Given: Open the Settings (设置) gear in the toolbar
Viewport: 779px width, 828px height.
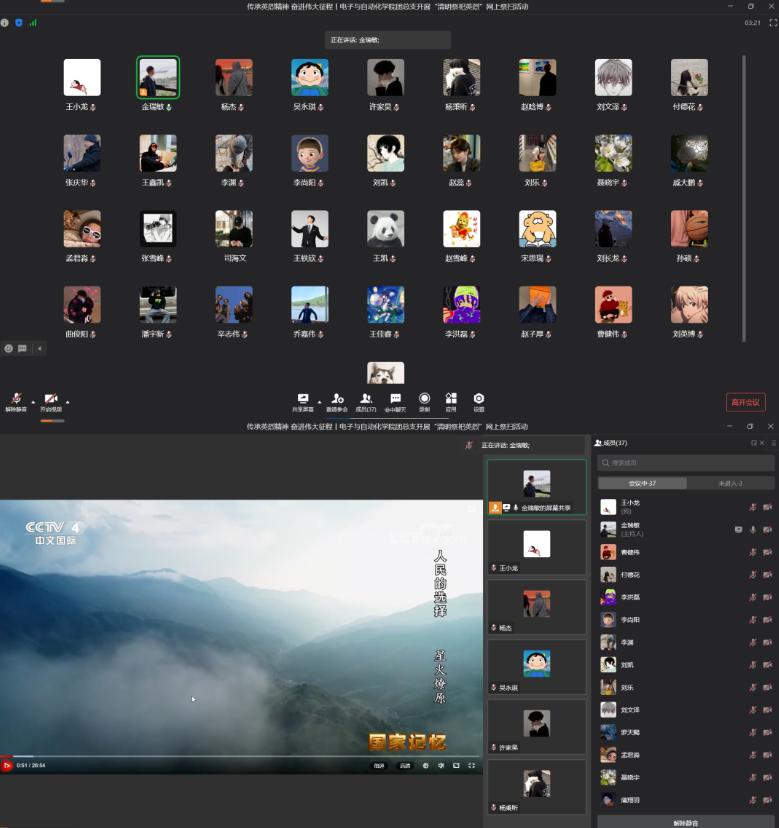Looking at the screenshot, I should point(479,398).
